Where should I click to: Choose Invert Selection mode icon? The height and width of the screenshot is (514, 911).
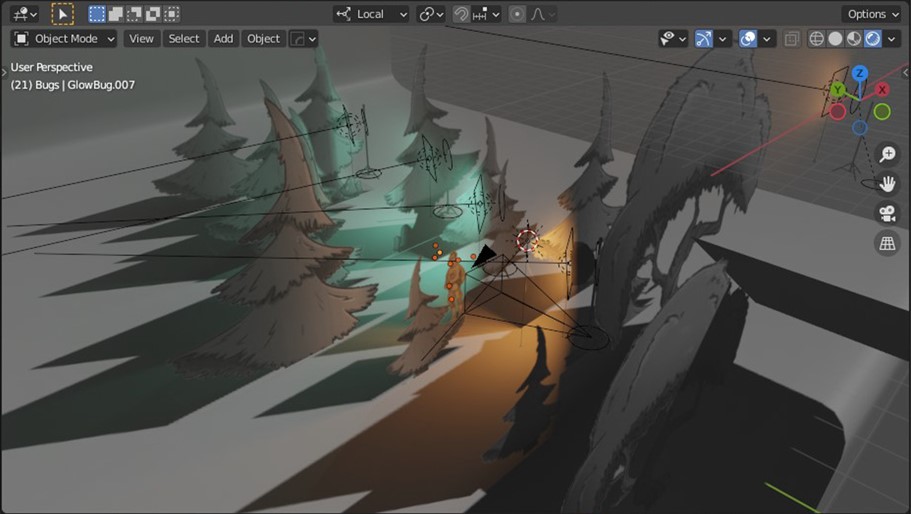(x=153, y=14)
